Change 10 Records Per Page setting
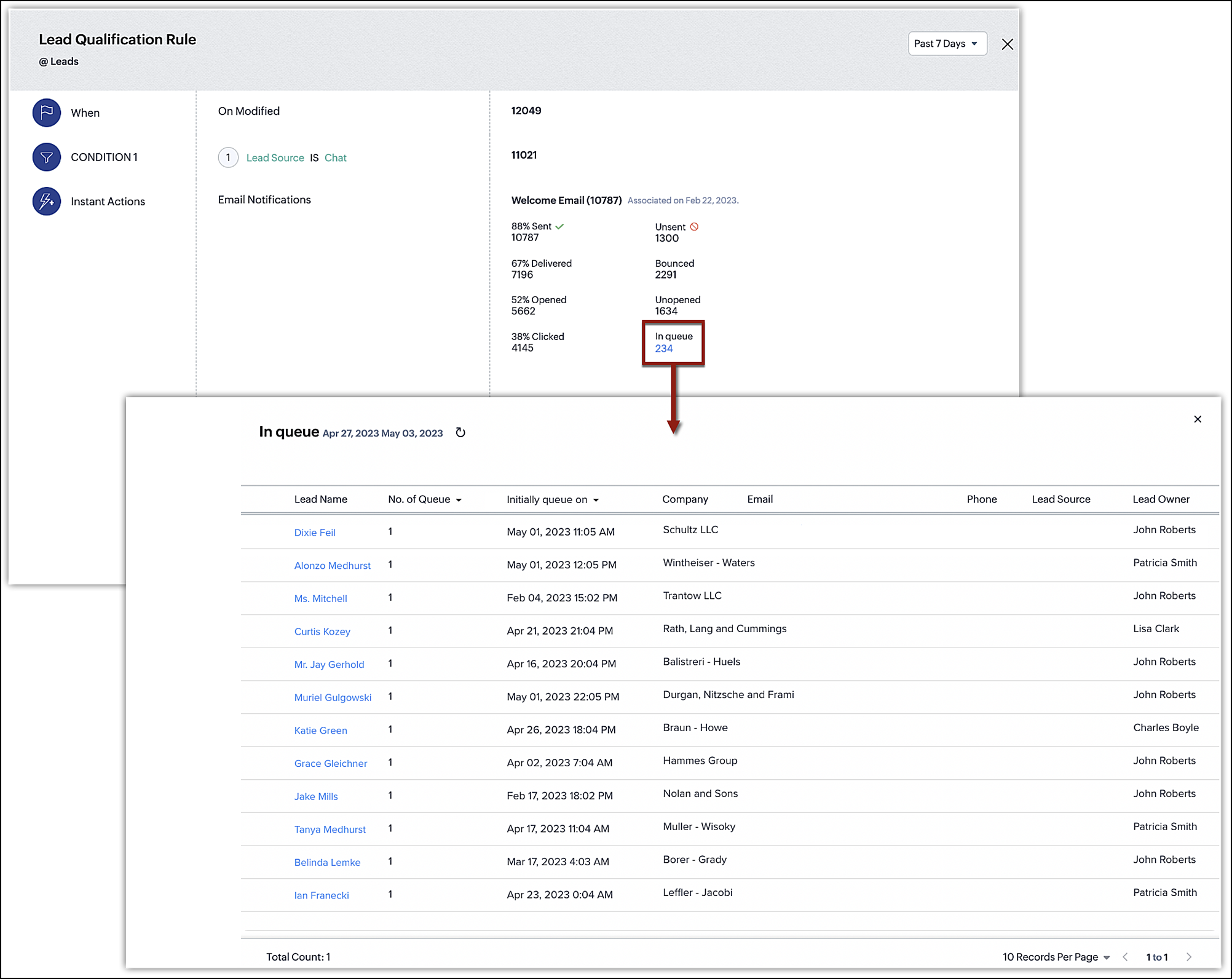 tap(1056, 957)
